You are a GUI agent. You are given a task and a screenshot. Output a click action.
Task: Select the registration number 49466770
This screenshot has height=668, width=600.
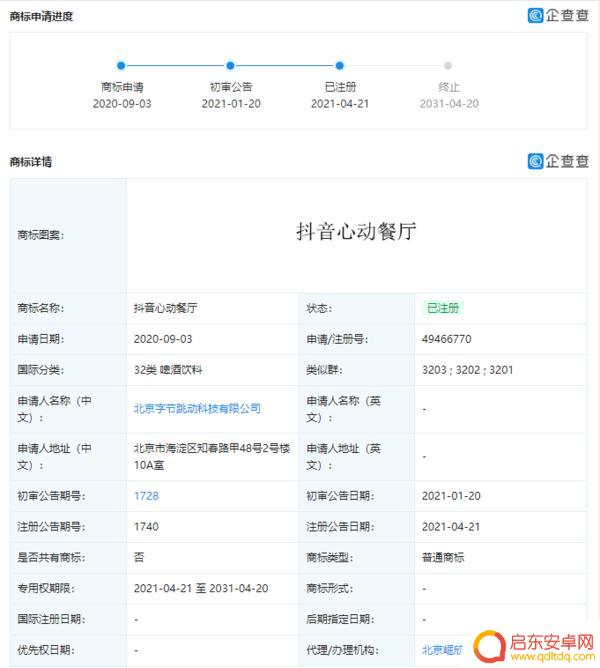(x=447, y=339)
